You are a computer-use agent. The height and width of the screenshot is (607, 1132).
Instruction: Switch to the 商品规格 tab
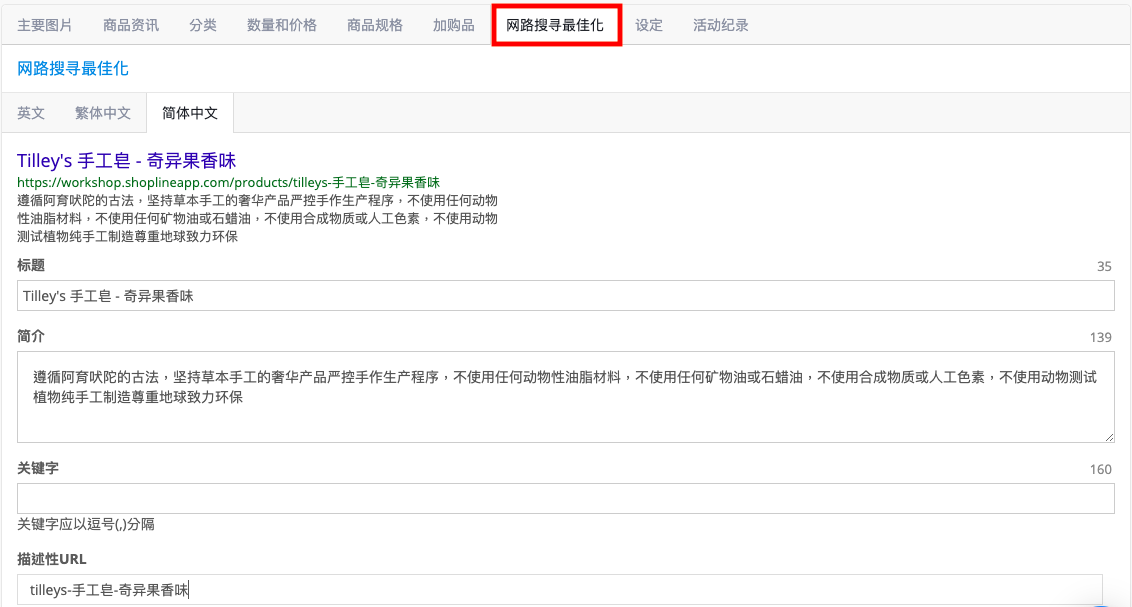coord(374,24)
